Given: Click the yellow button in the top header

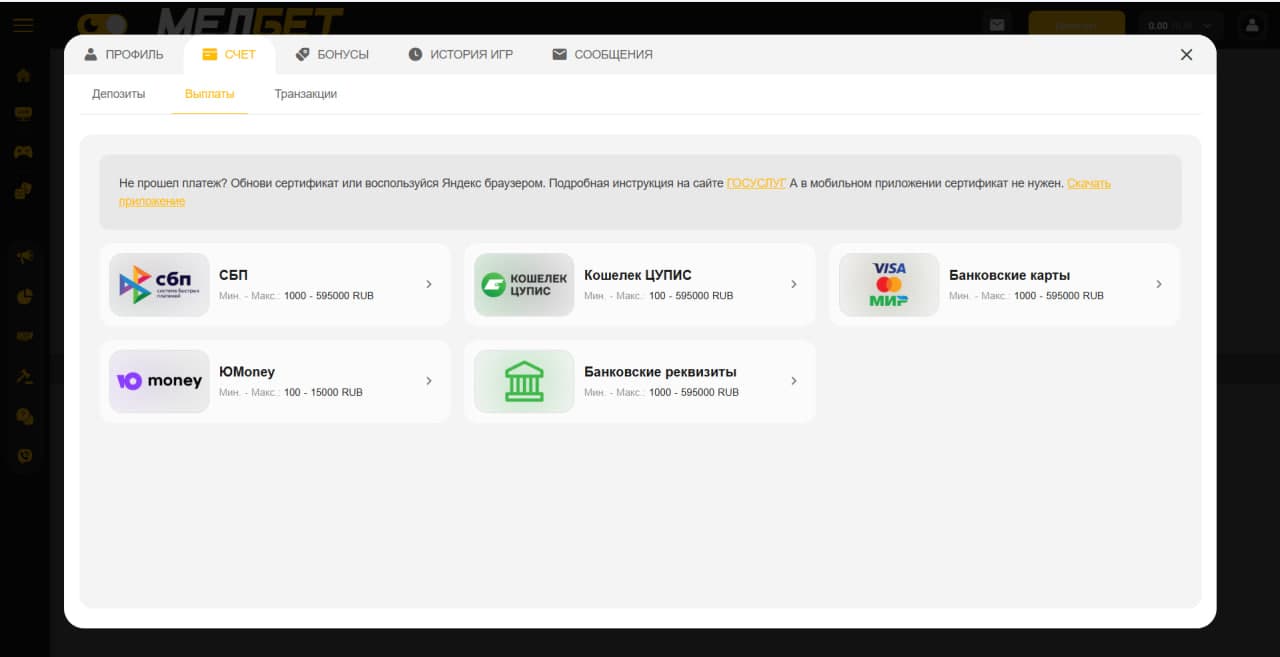Looking at the screenshot, I should [1076, 25].
